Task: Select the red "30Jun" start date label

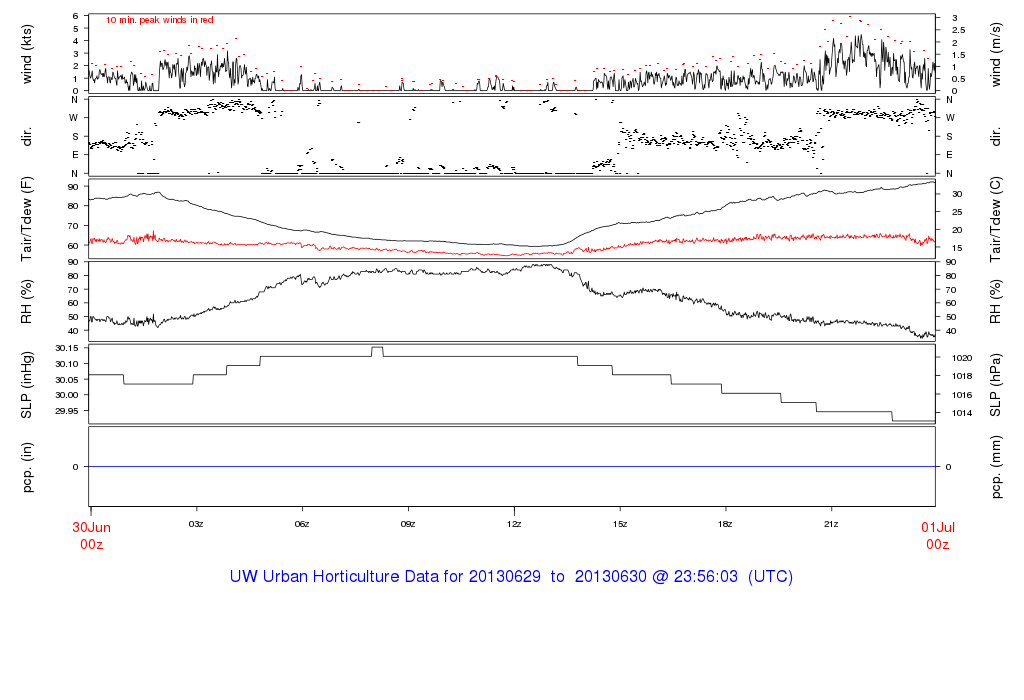Action: 91,527
